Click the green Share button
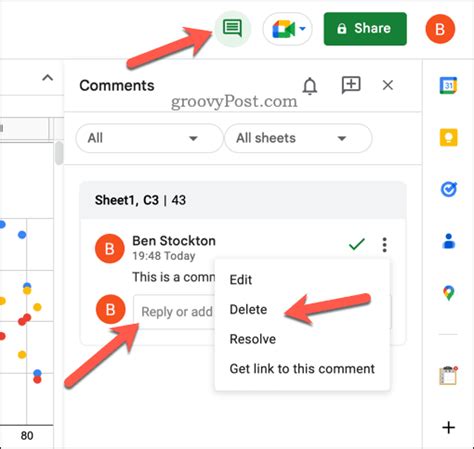The width and height of the screenshot is (474, 449). click(x=365, y=29)
